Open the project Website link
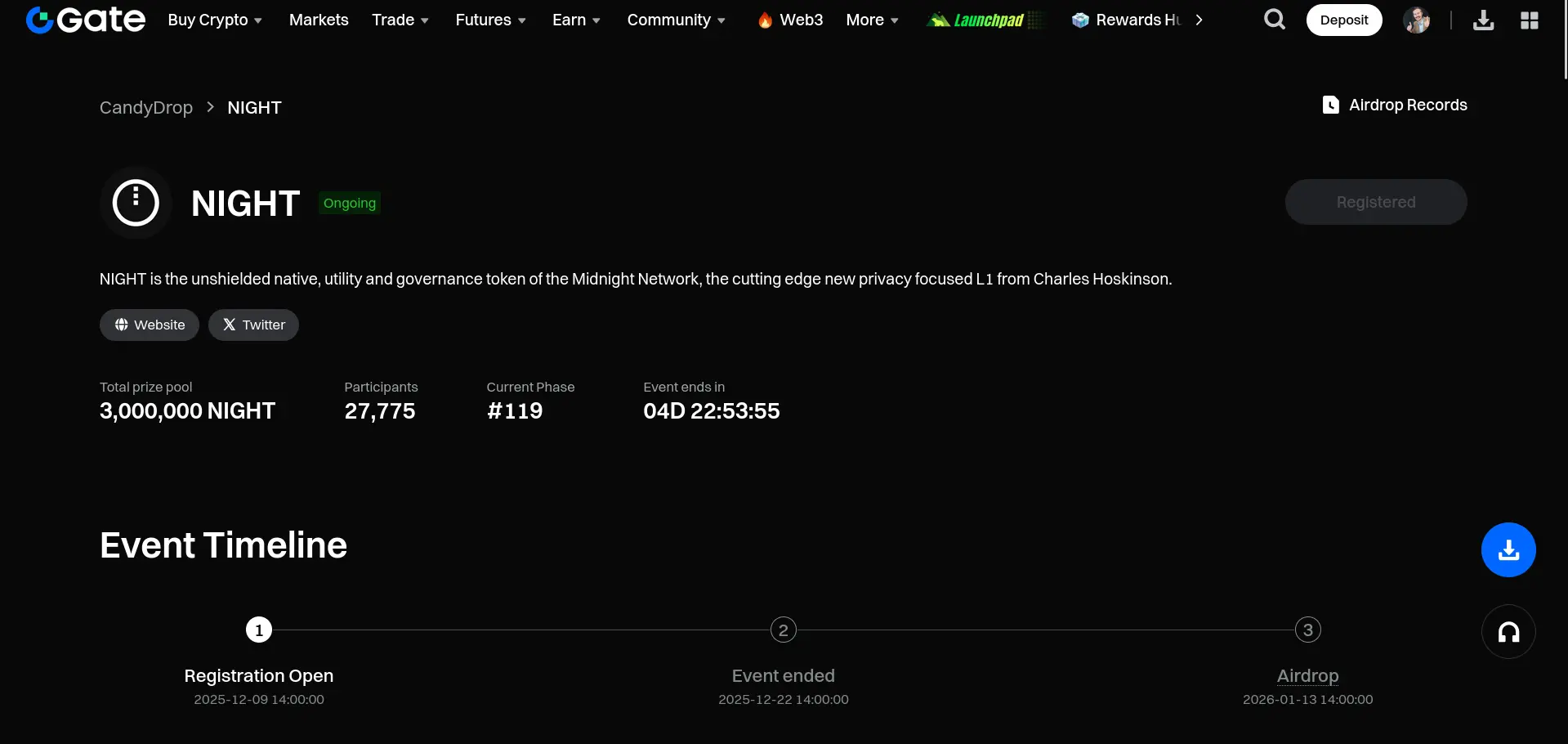The height and width of the screenshot is (744, 1568). click(x=150, y=325)
